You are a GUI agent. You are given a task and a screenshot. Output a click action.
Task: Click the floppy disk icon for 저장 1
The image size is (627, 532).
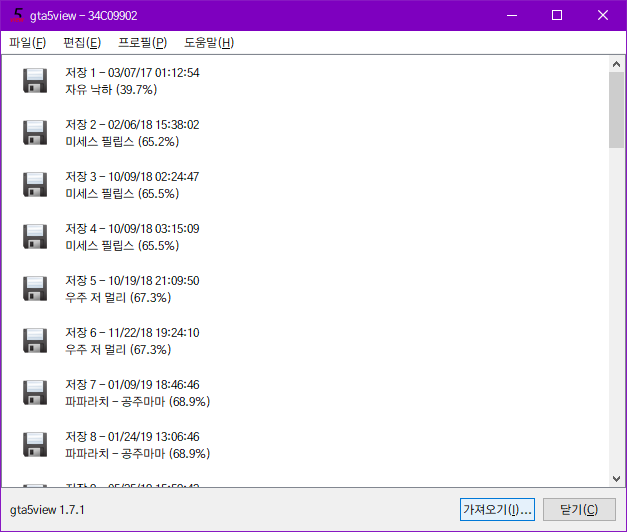36,81
